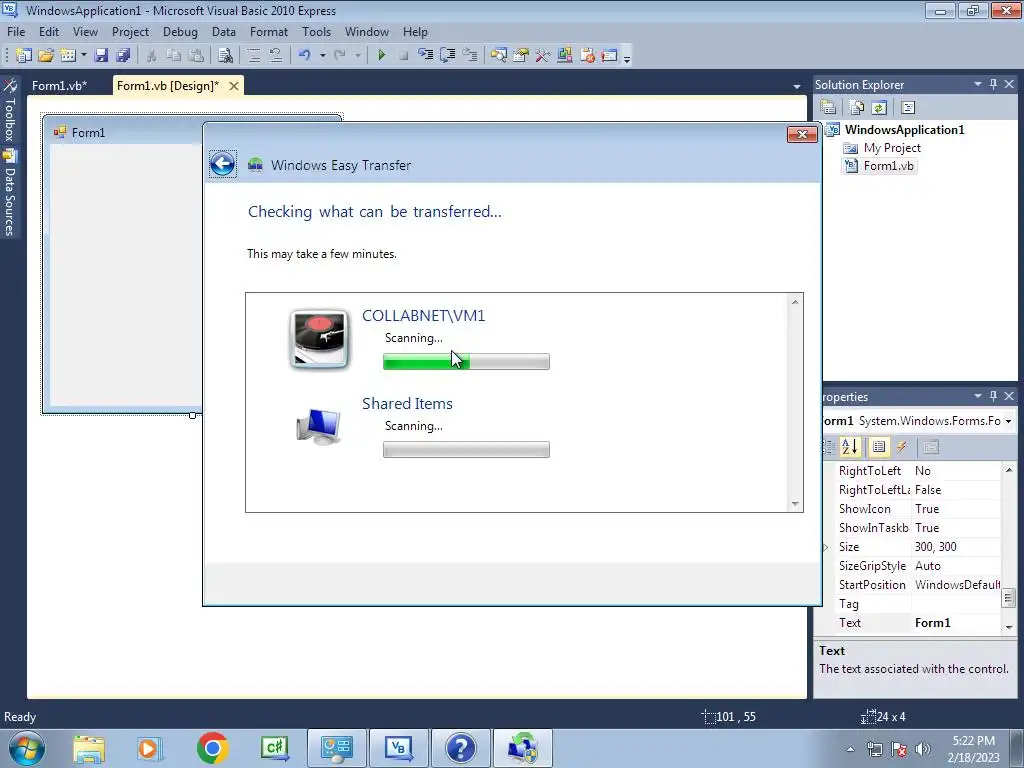Viewport: 1024px width, 768px height.
Task: Click the COLLABNET\VM1 scanning progress bar
Action: click(466, 361)
